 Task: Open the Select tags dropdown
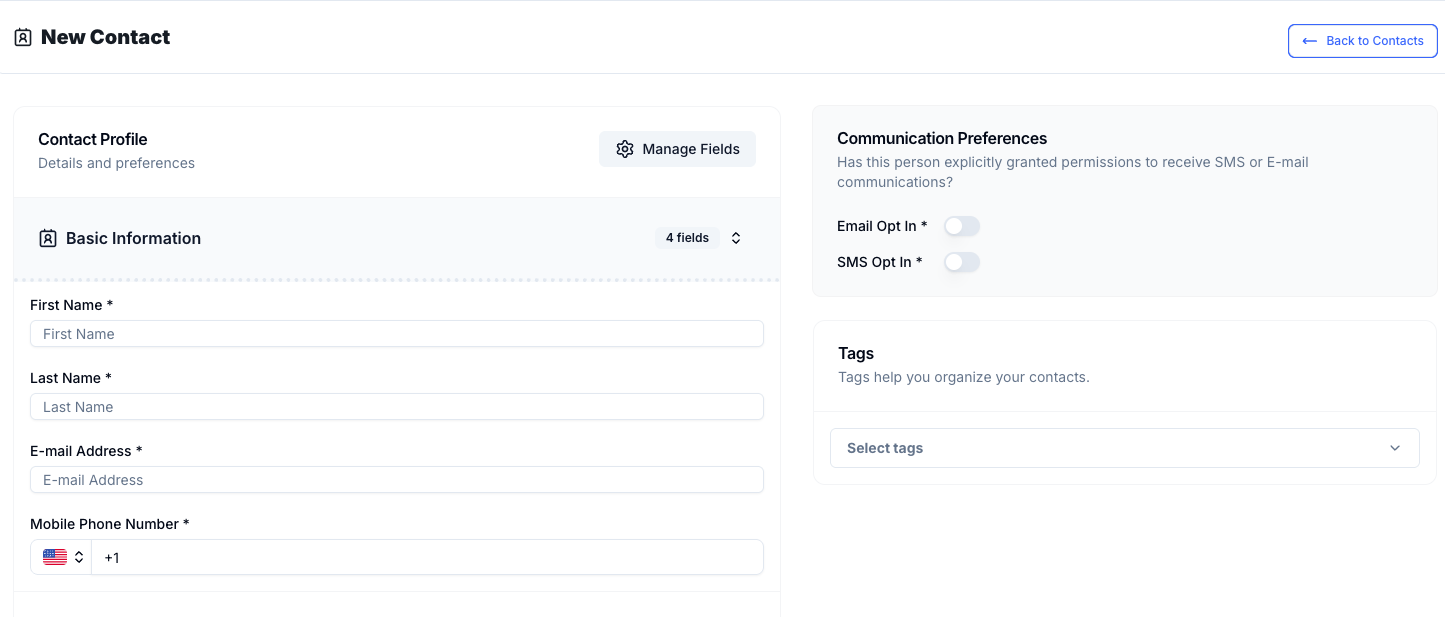1124,448
